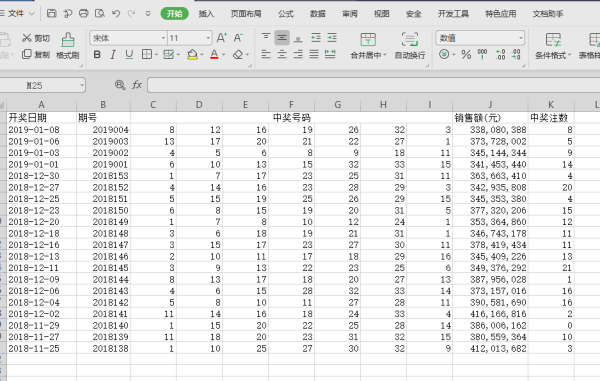Decrease decimal places
Viewport: 600px width, 381px height.
click(516, 54)
